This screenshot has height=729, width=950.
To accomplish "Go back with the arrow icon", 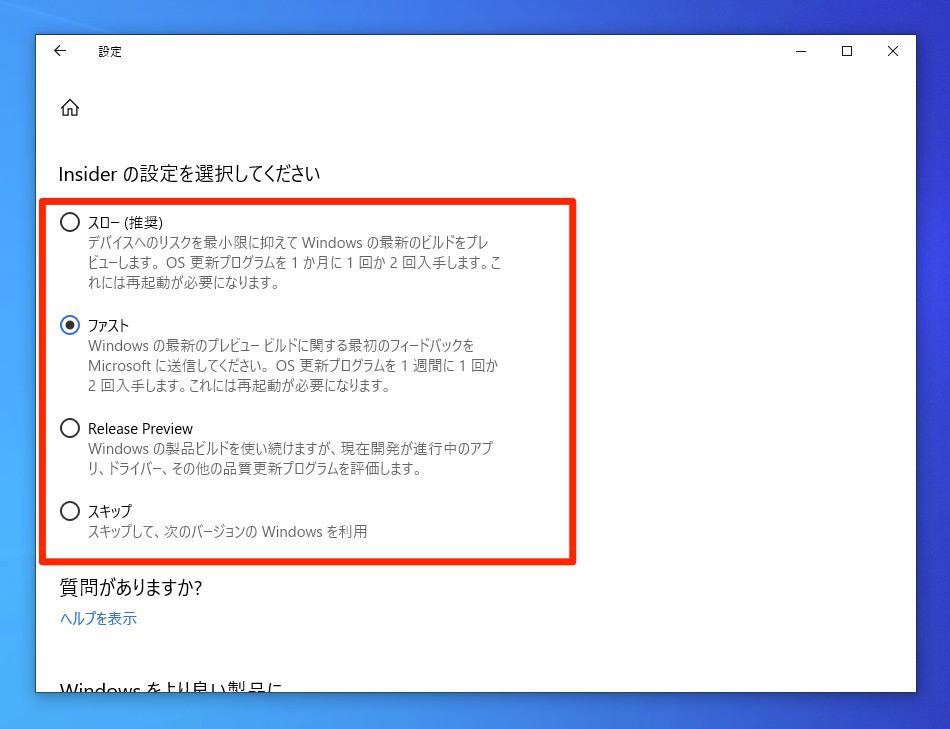I will (x=60, y=51).
